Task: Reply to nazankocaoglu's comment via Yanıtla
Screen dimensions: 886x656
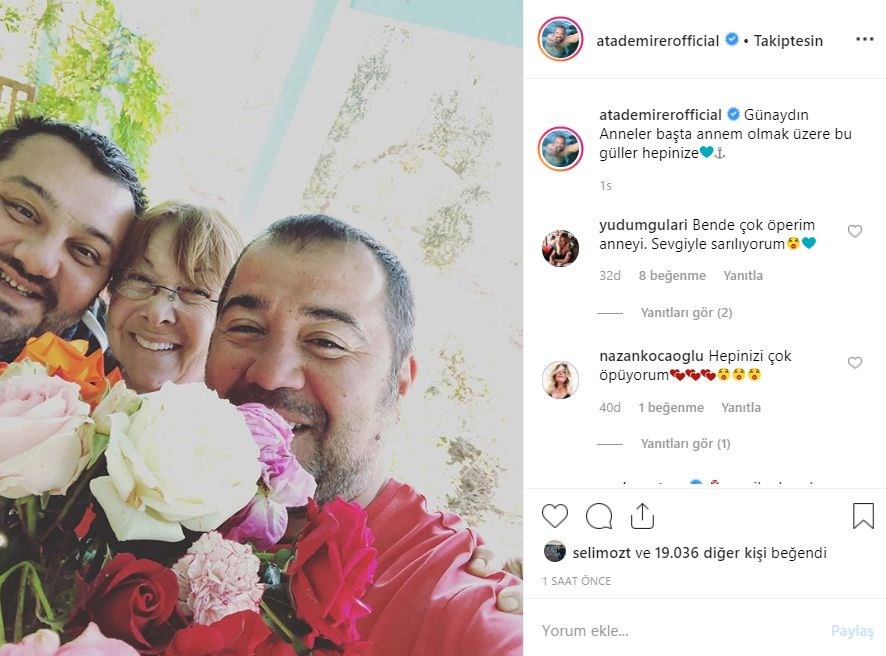Action: (741, 407)
